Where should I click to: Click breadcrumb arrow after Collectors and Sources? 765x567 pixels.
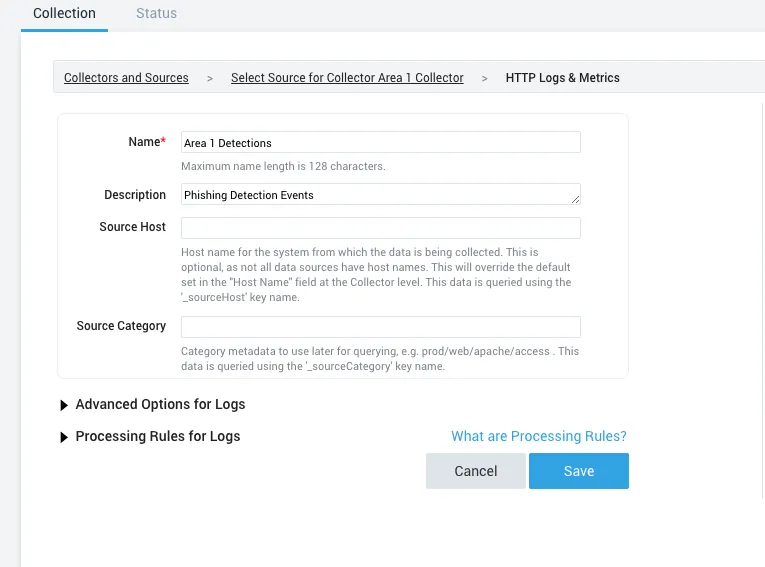210,78
